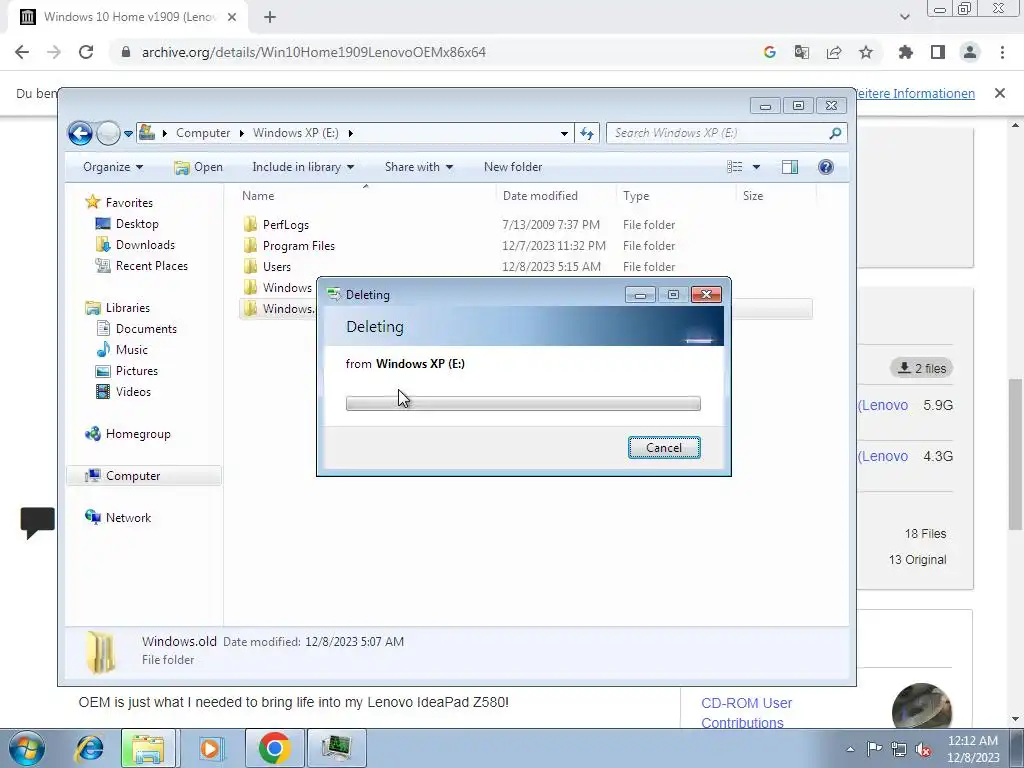Launch Internet Explorer from taskbar

pos(89,748)
